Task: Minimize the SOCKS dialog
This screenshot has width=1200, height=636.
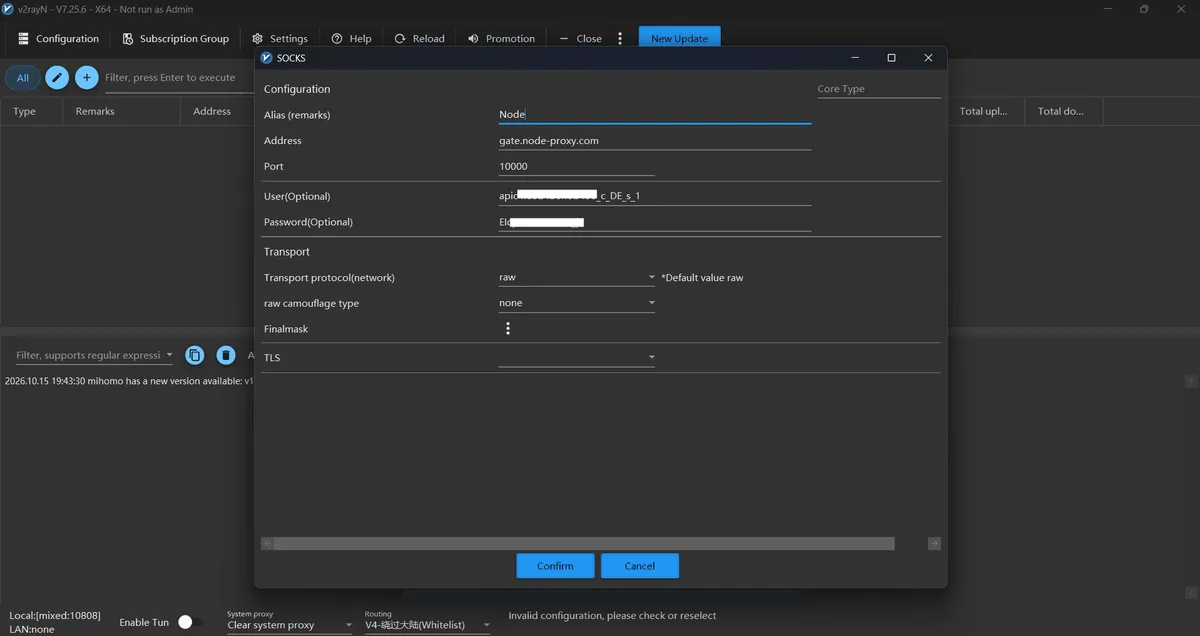Action: (x=854, y=58)
